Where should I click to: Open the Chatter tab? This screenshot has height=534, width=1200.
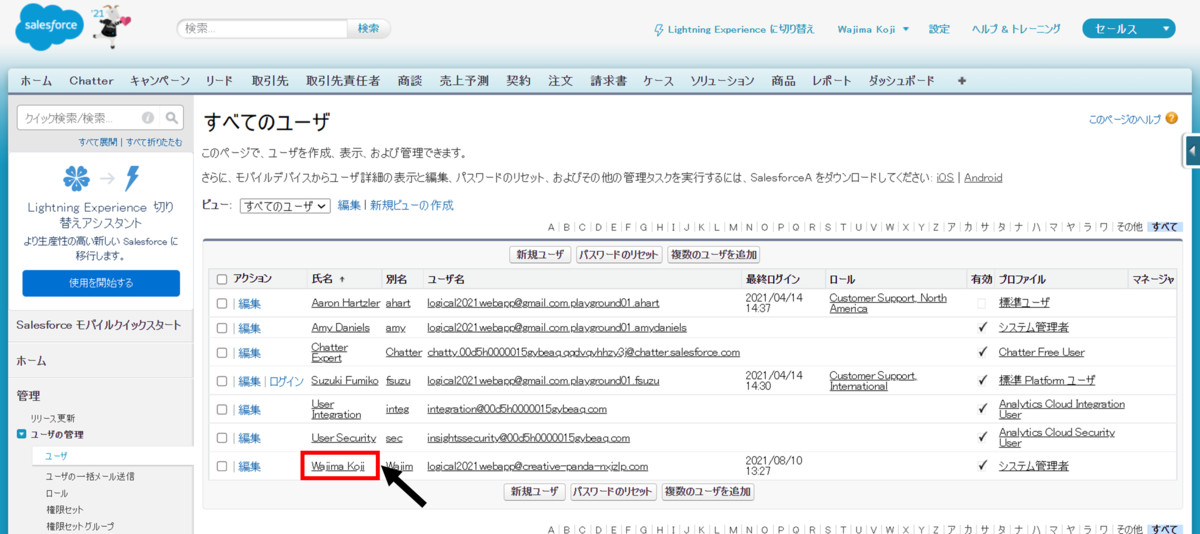click(91, 81)
